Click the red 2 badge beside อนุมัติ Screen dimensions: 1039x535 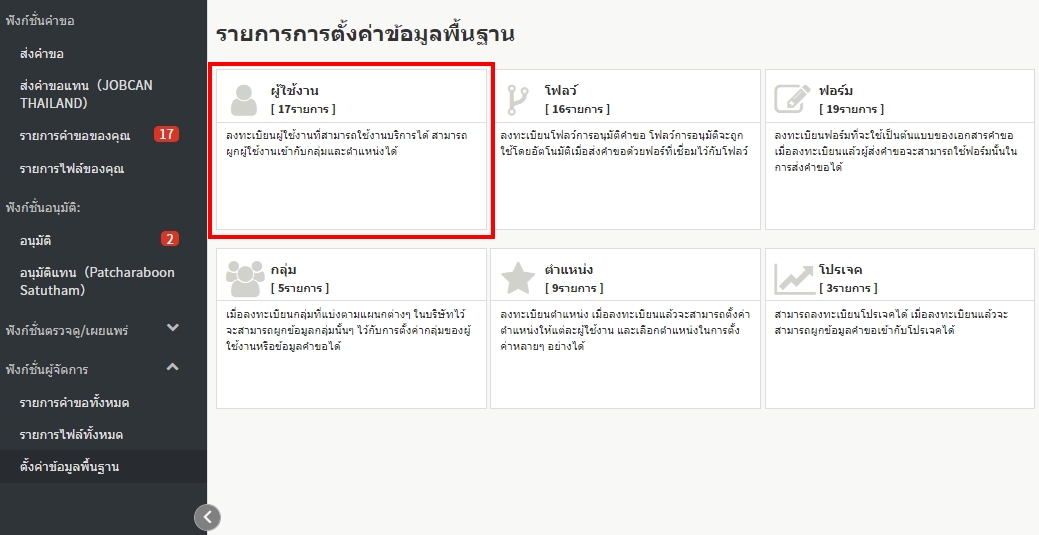pyautogui.click(x=170, y=239)
